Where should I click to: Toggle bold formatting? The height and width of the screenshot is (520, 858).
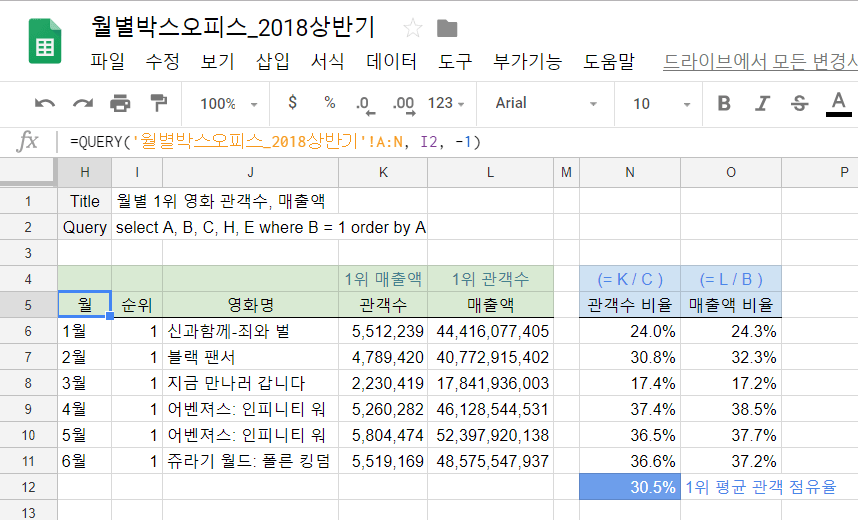tap(724, 103)
